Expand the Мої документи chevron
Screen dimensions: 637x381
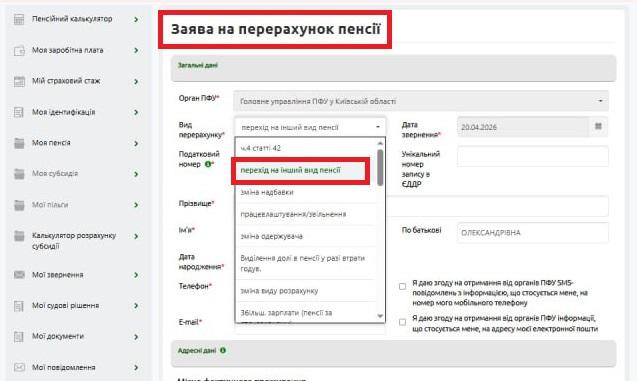click(136, 337)
